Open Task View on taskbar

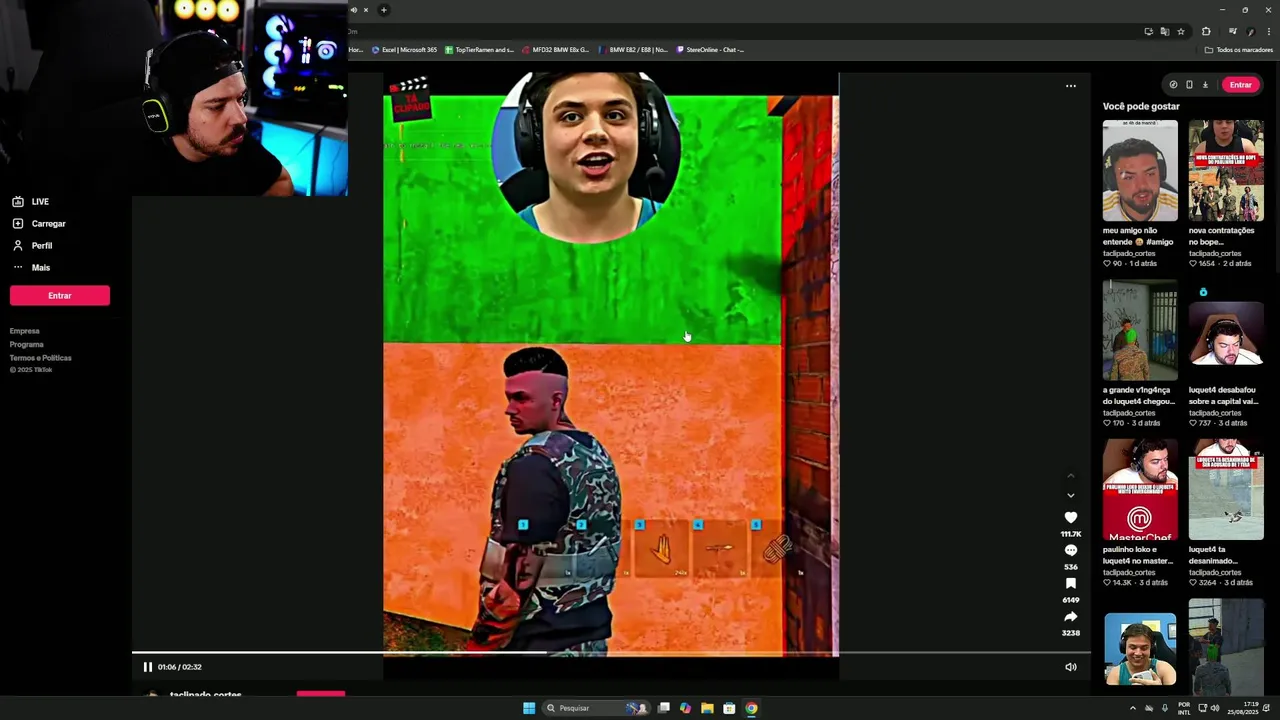663,708
